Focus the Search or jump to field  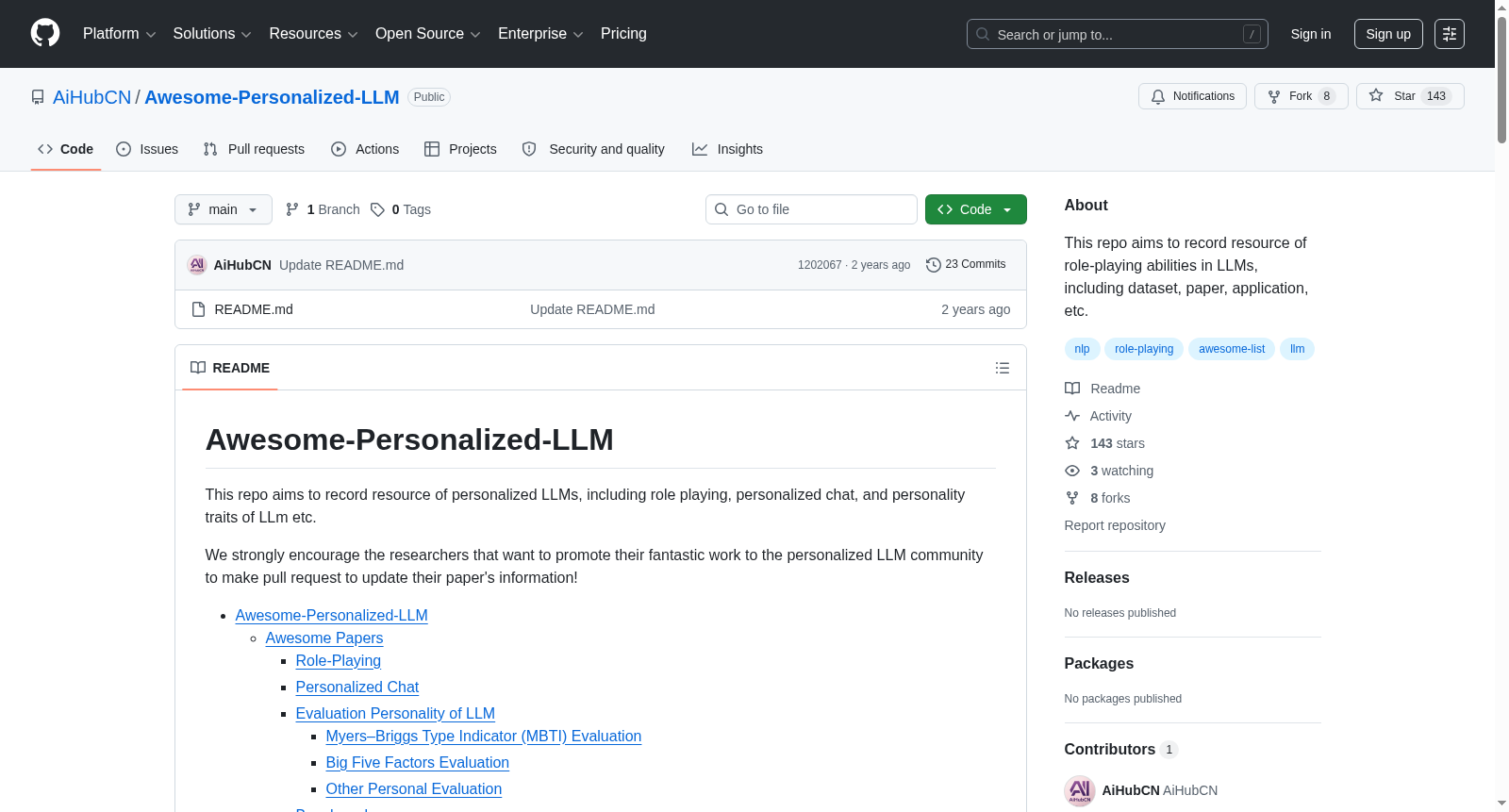tap(1118, 34)
